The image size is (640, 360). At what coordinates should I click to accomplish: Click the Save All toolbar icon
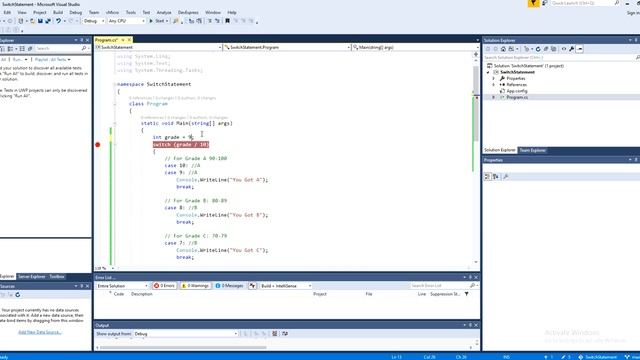48,21
